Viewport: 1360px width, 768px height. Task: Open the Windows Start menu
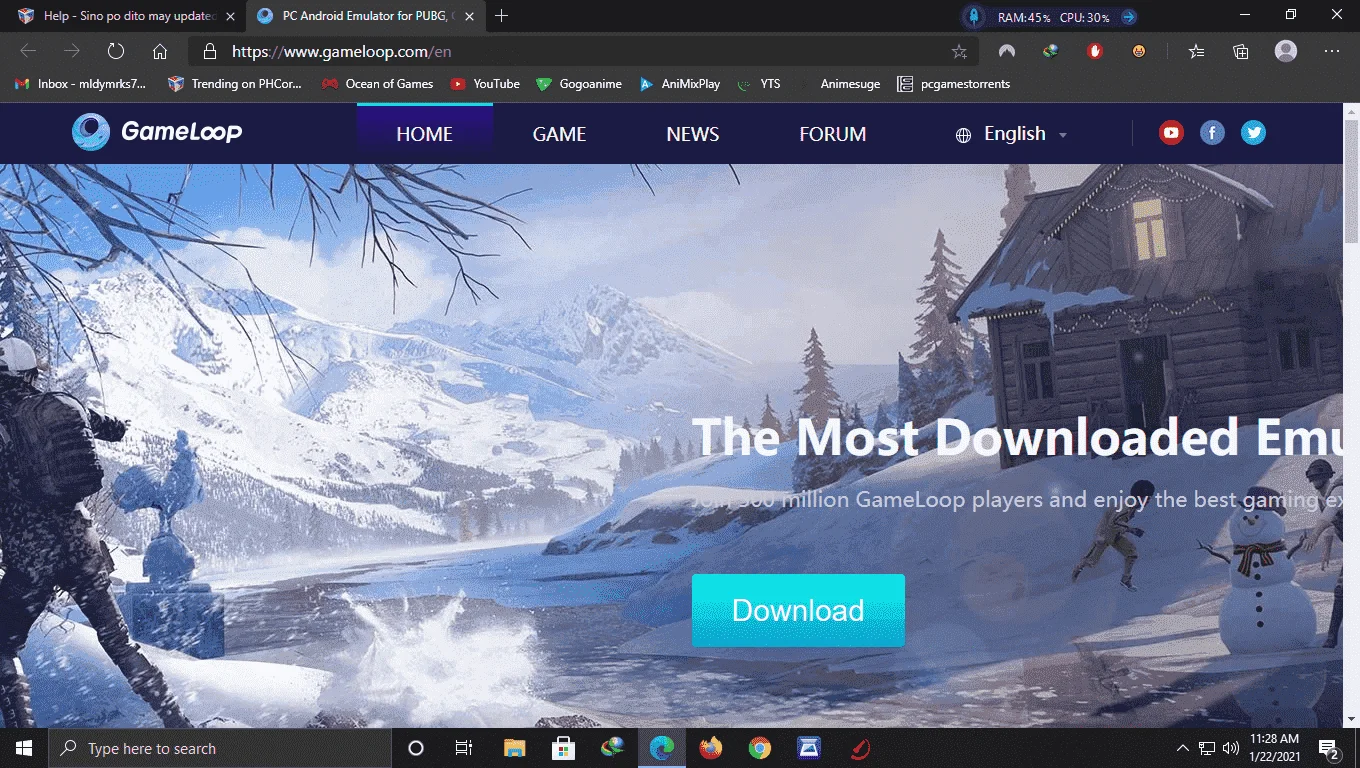click(x=24, y=748)
